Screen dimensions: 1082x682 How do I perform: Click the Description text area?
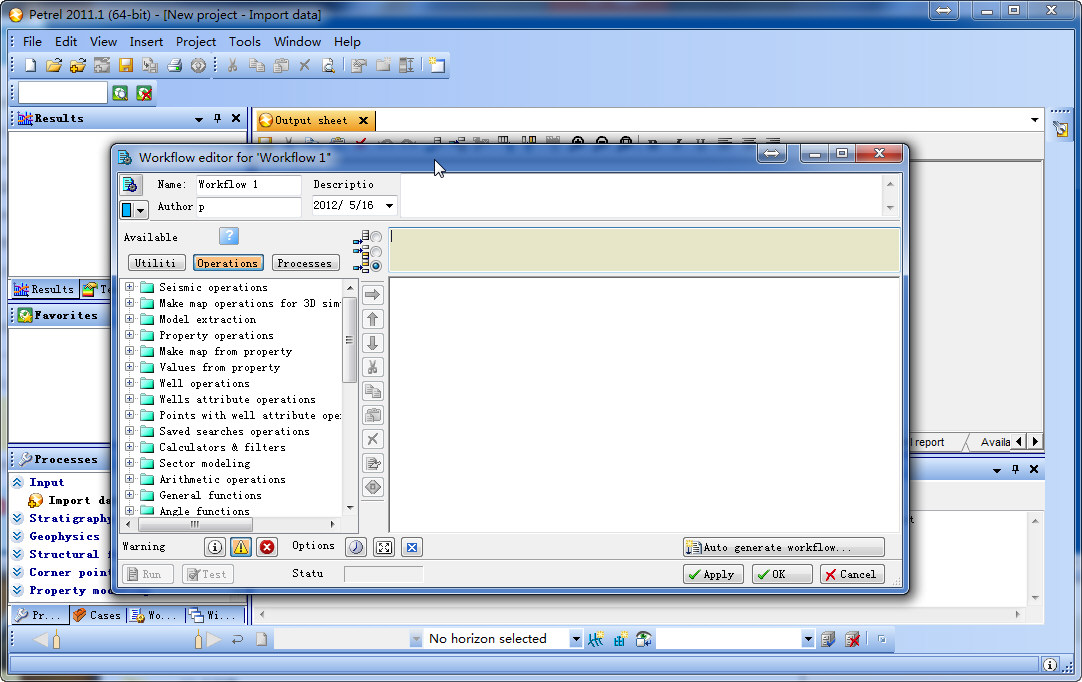click(640, 195)
